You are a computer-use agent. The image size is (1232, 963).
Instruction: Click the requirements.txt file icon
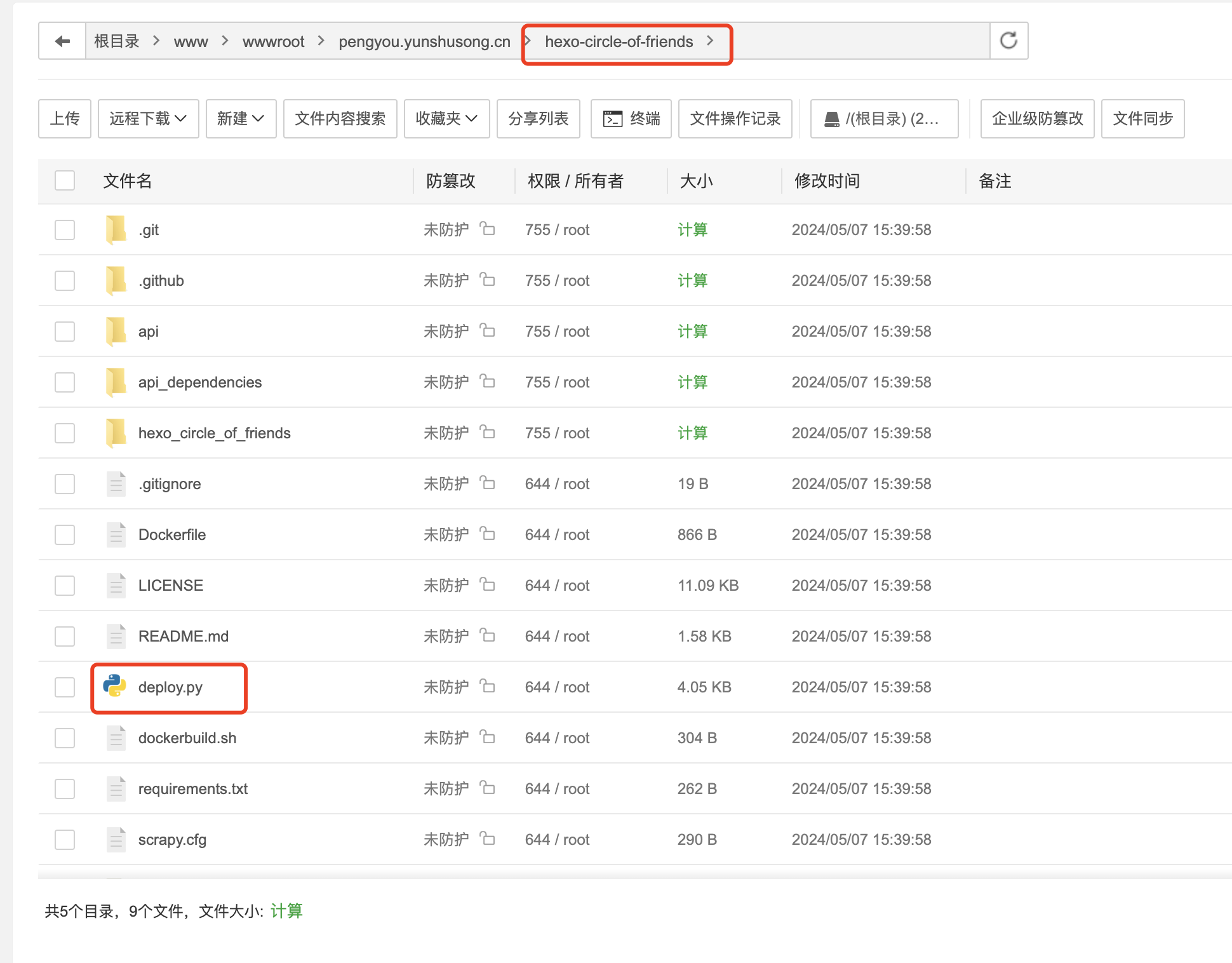pyautogui.click(x=116, y=788)
